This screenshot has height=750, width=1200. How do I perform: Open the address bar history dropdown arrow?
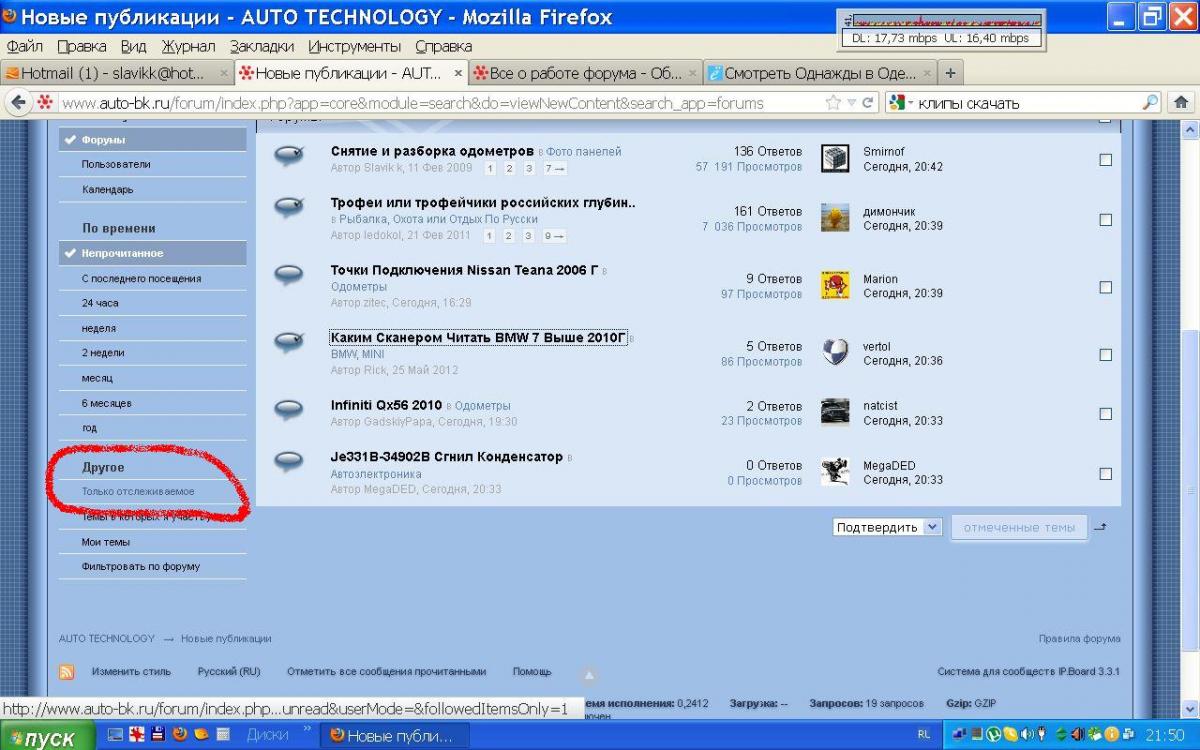pos(851,102)
